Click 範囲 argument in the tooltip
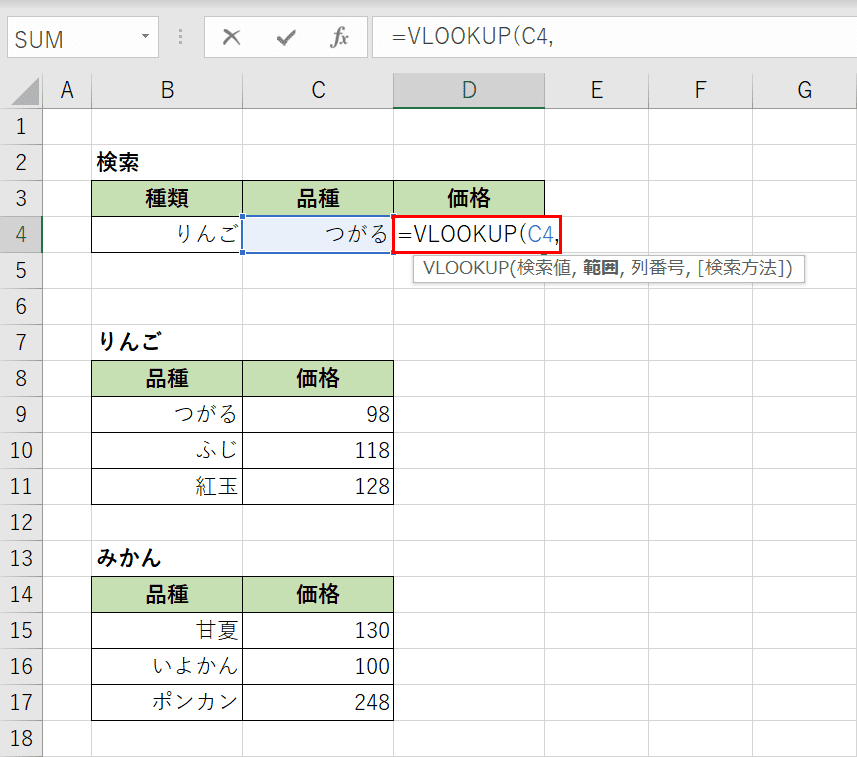Image resolution: width=857 pixels, height=757 pixels. coord(600,268)
